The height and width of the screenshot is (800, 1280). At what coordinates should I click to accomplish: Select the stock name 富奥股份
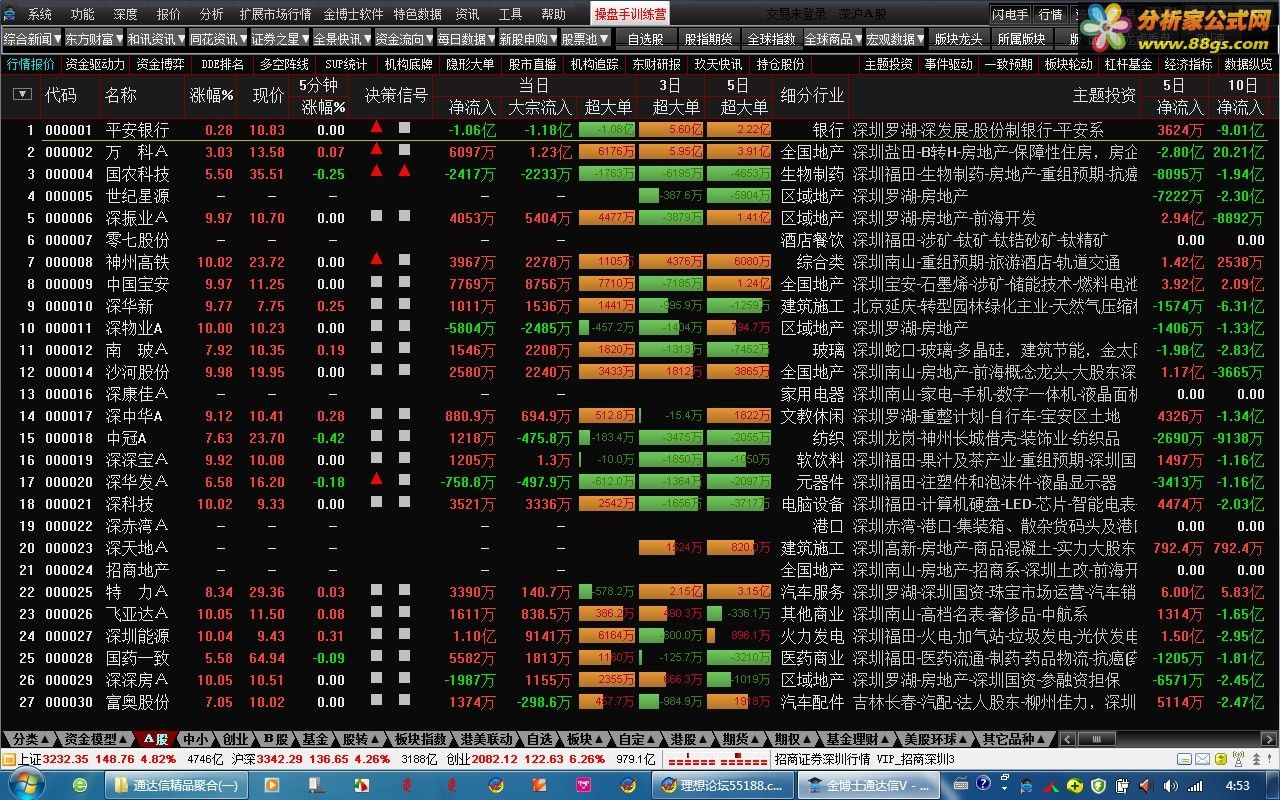pyautogui.click(x=137, y=702)
